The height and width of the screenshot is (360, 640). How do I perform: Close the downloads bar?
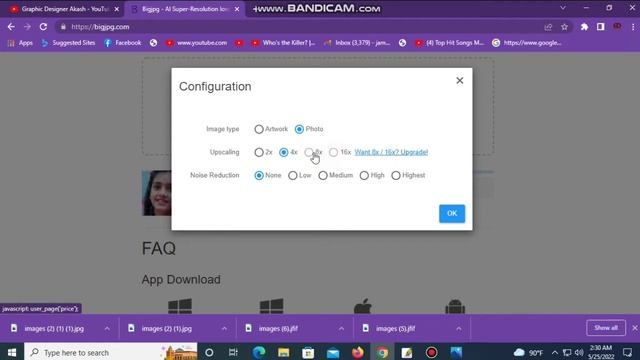(x=635, y=328)
